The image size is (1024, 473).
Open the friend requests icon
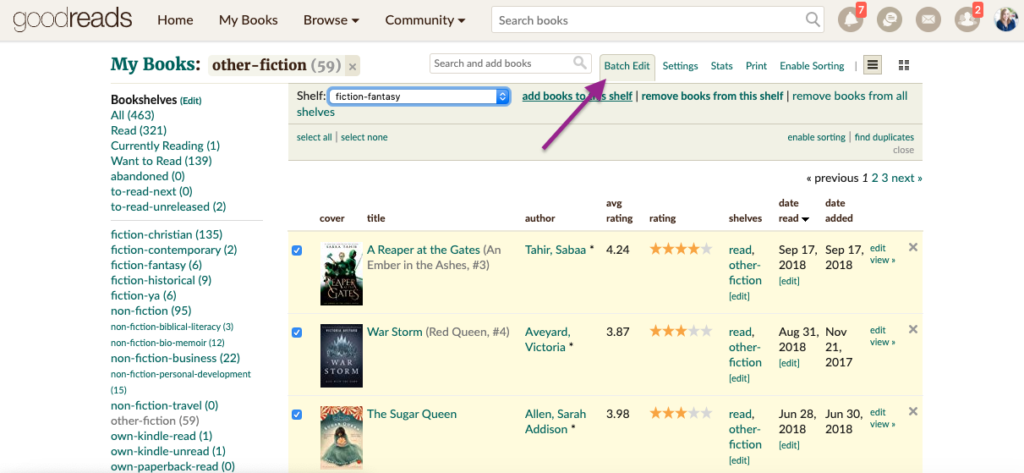tap(967, 20)
